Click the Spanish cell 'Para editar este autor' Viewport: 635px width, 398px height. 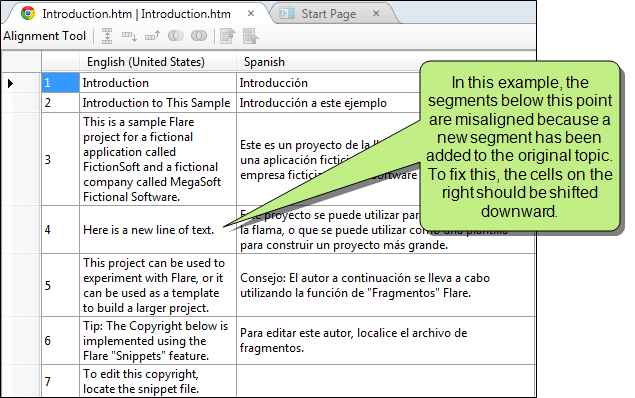(386, 341)
